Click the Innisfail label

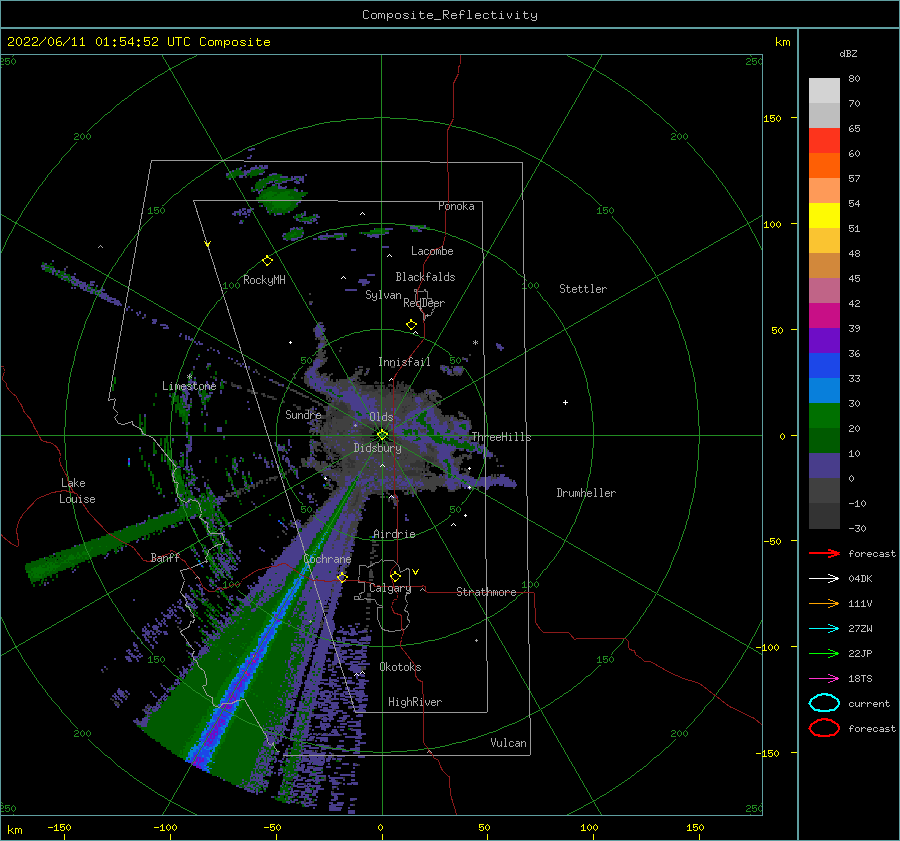[404, 362]
